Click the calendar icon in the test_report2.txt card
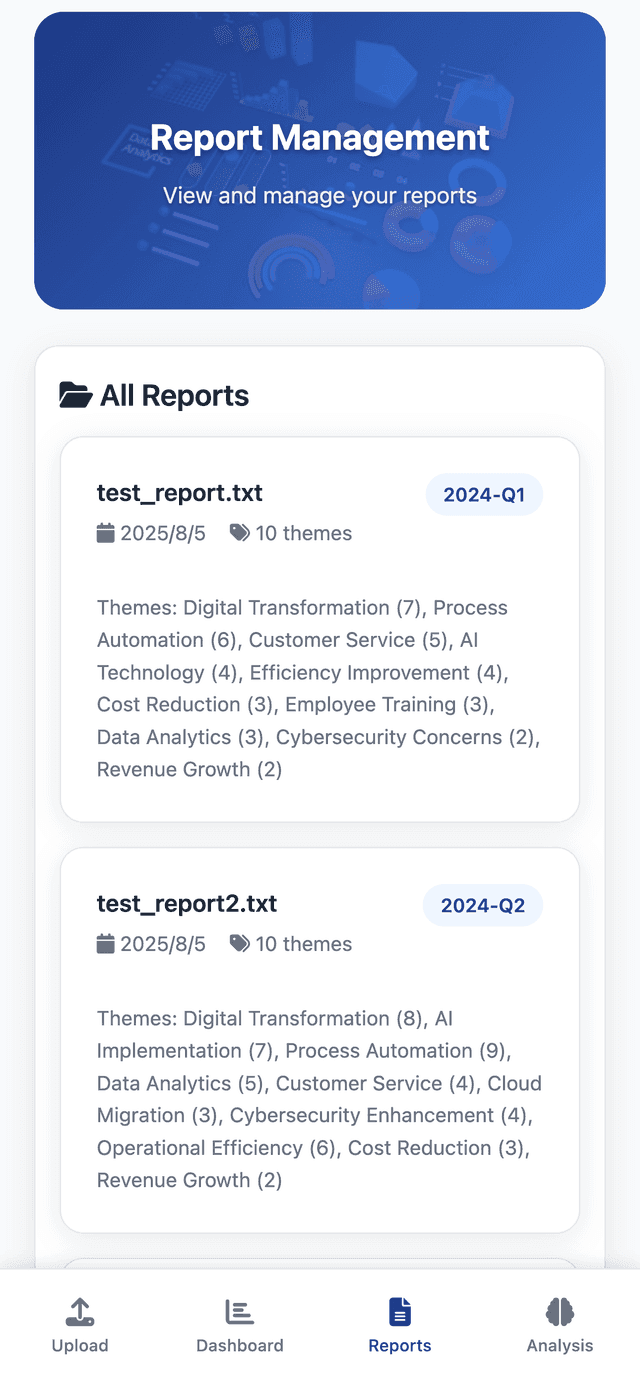Viewport: 640px width, 1387px height. [x=105, y=944]
